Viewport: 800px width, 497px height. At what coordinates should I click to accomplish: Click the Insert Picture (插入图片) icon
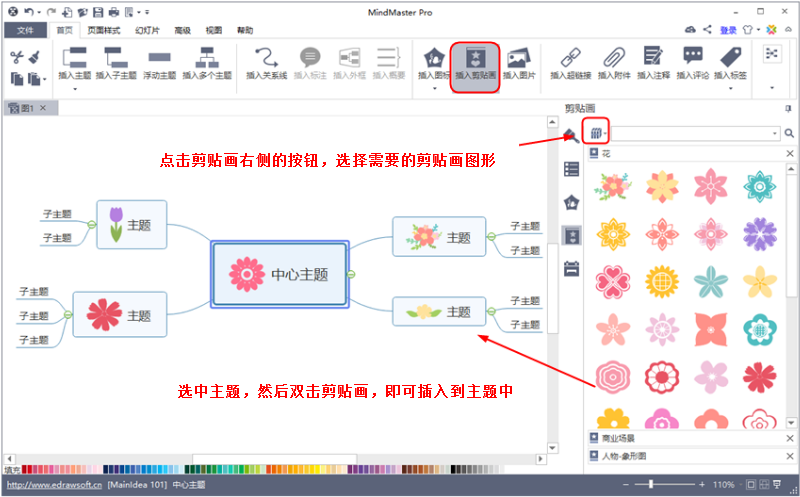[519, 58]
